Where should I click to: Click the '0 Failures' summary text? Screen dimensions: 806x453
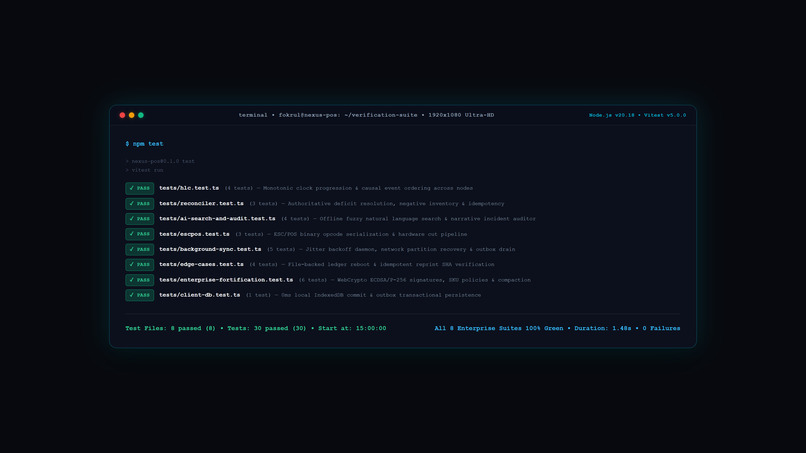coord(661,328)
